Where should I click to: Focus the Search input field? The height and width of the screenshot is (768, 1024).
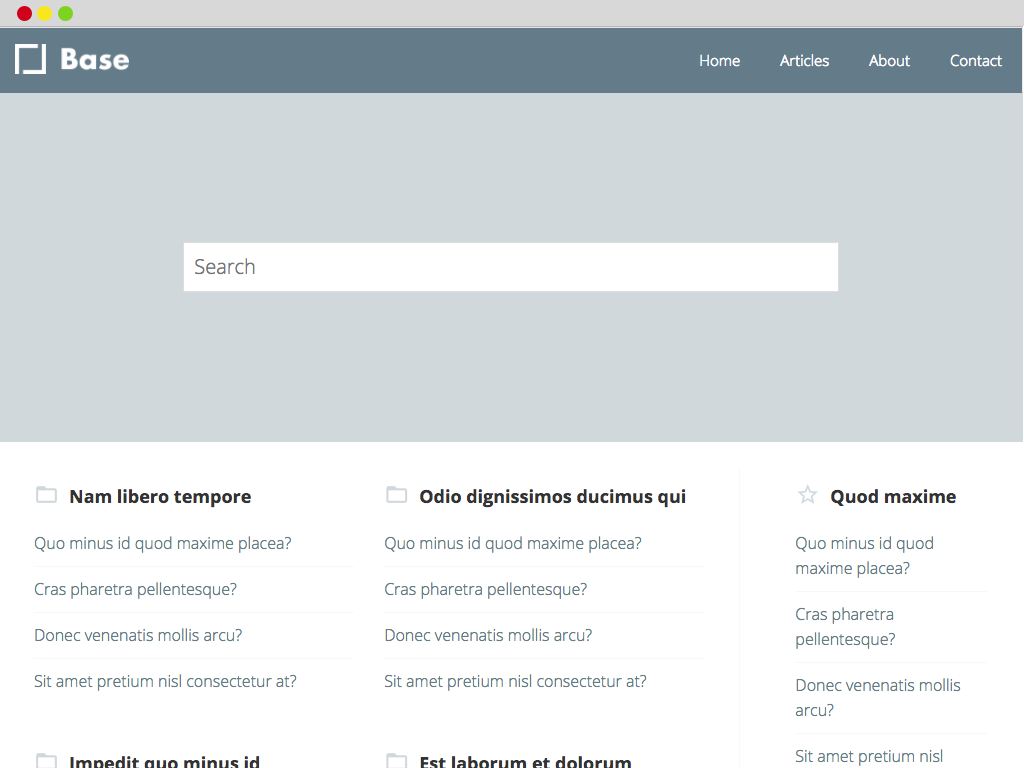[511, 267]
